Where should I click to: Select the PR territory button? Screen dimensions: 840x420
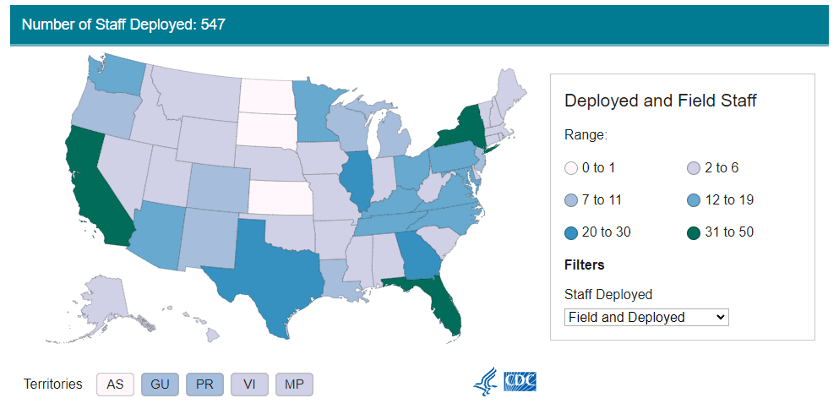point(204,384)
